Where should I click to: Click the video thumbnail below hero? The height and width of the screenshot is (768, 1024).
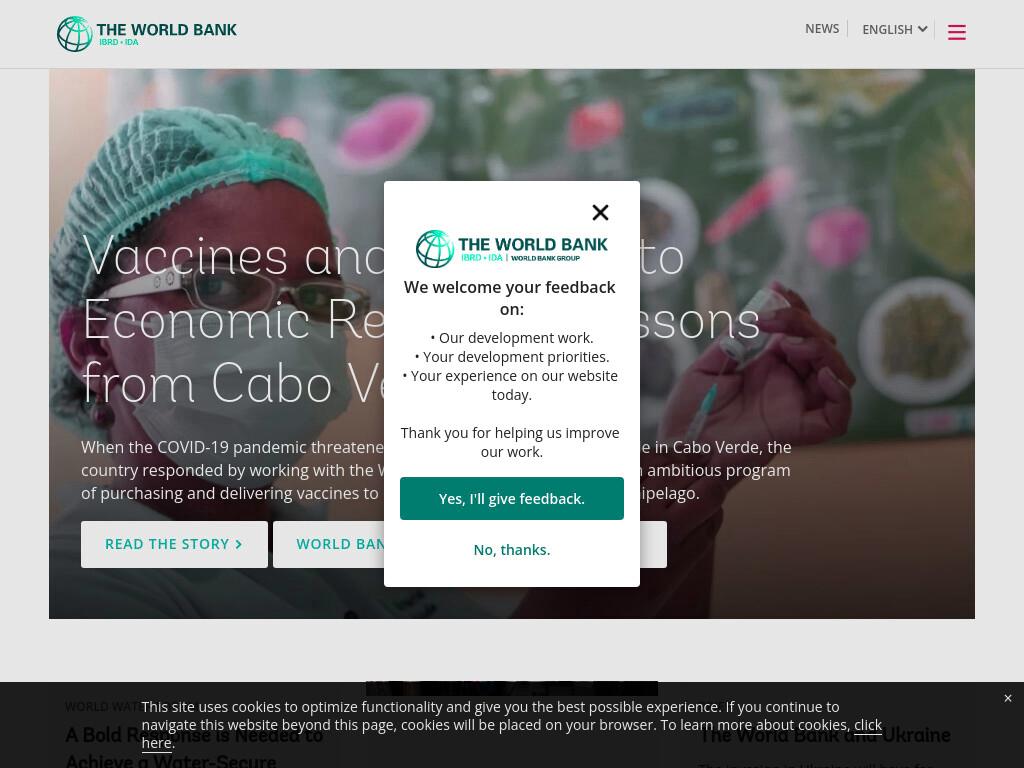click(511, 688)
